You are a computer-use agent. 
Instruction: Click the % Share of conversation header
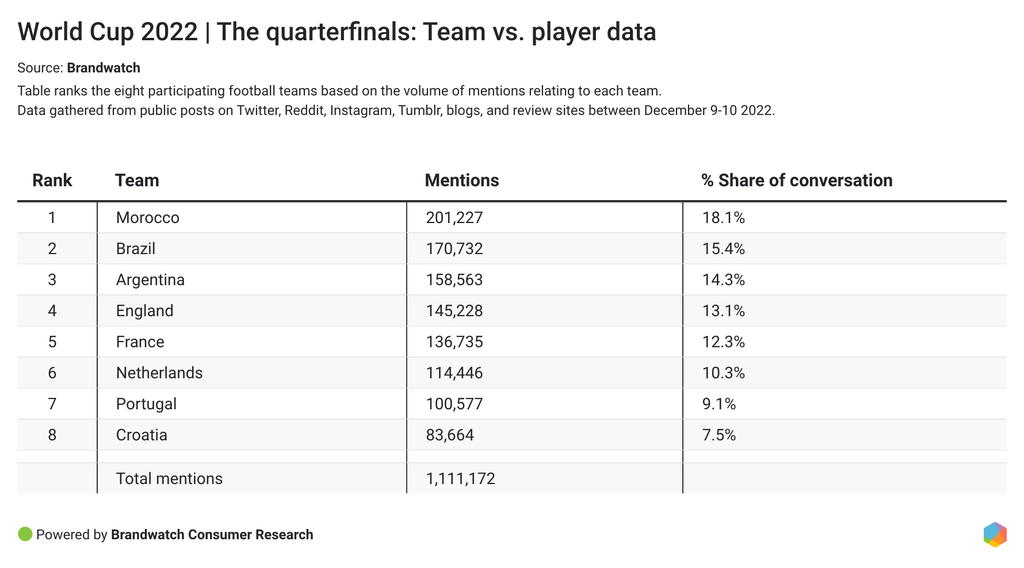[x=796, y=181]
